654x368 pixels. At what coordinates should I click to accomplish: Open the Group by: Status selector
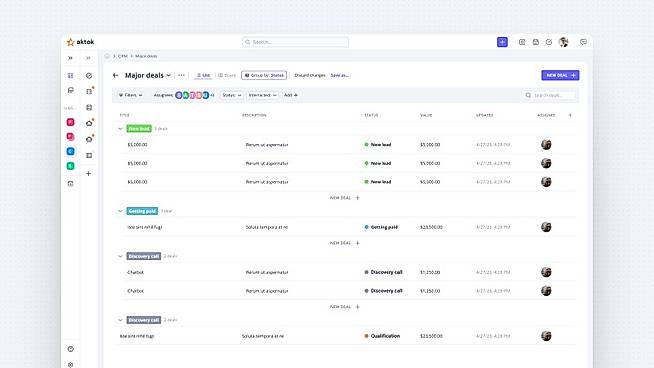tap(264, 76)
